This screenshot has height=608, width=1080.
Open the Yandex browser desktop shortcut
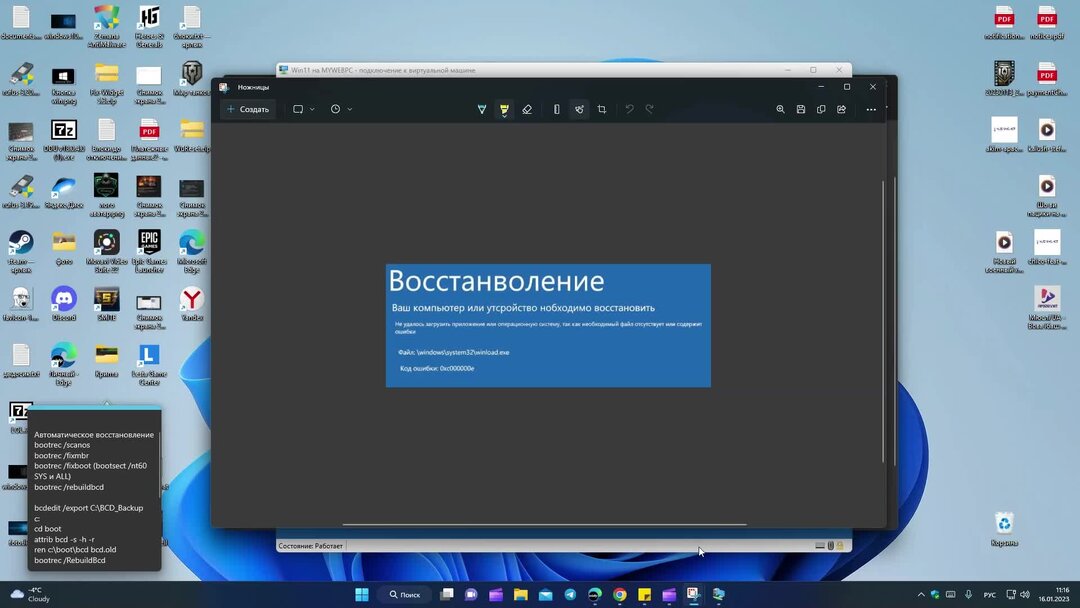191,304
